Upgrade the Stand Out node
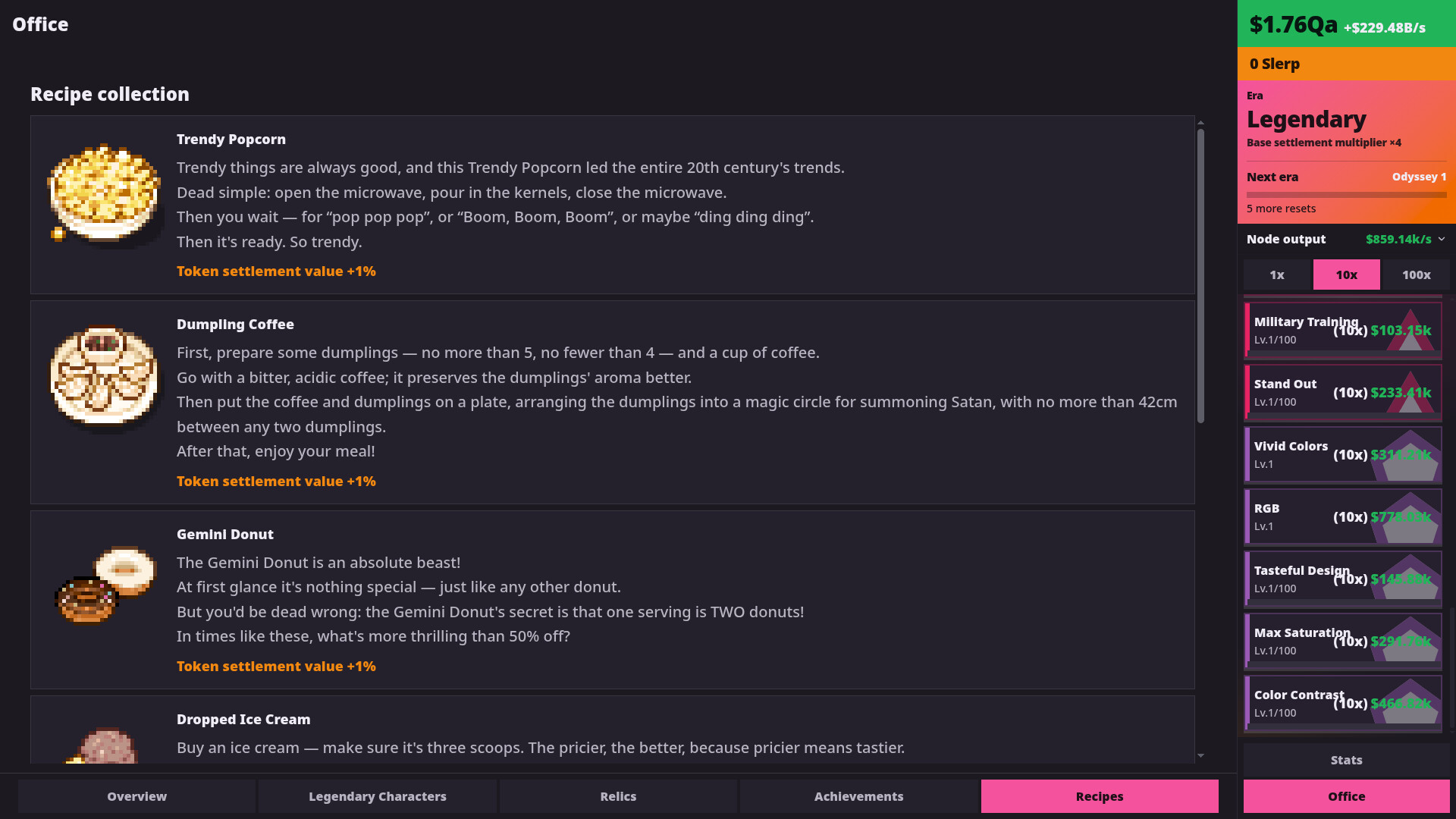Screen dimensions: 1456x819 click(x=1343, y=392)
